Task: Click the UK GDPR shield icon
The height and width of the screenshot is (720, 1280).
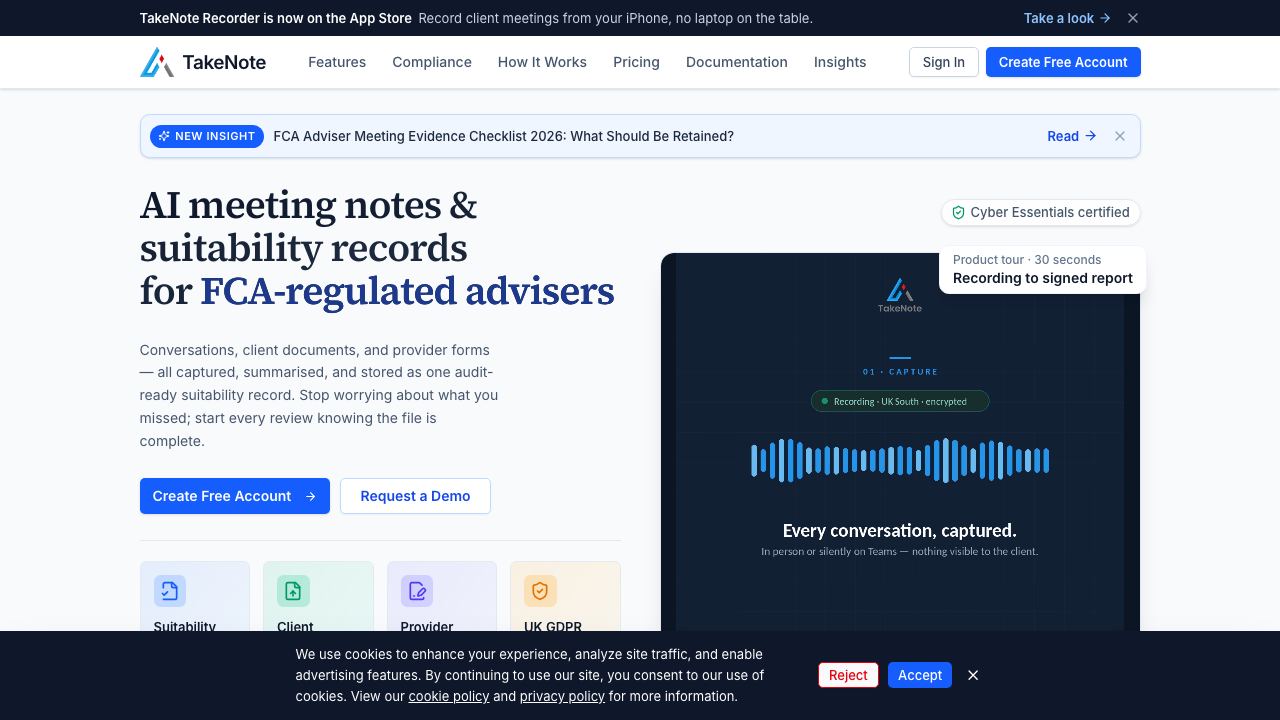Action: [540, 591]
